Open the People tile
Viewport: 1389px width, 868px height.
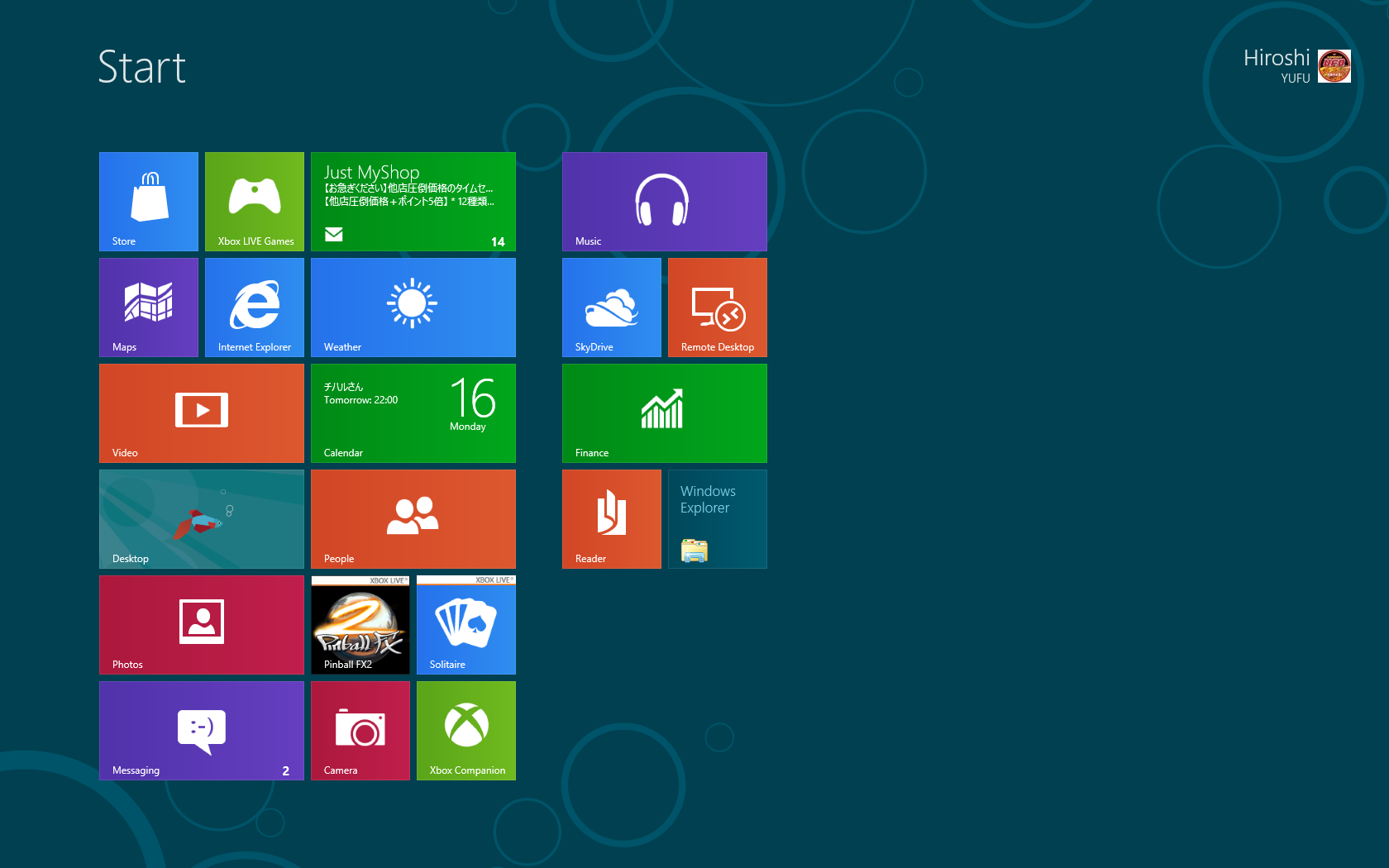[413, 519]
